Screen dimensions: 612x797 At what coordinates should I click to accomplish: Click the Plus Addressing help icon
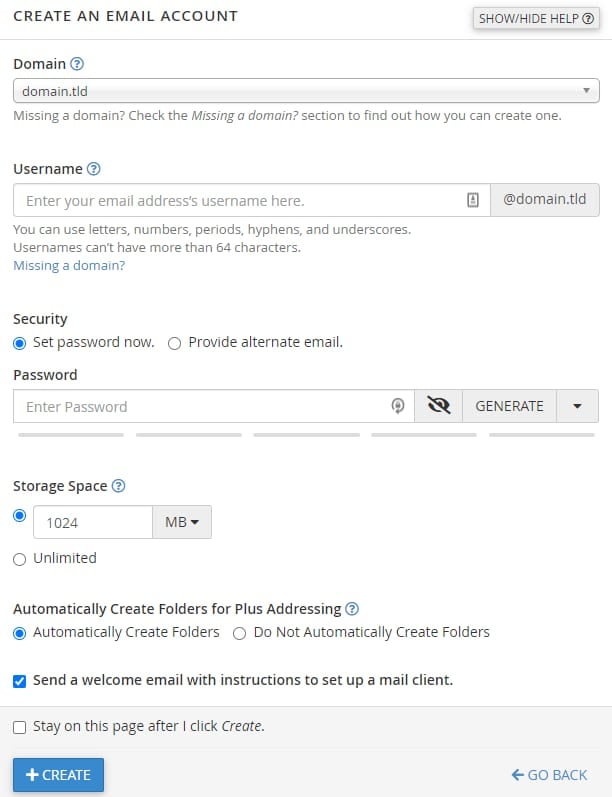[352, 609]
